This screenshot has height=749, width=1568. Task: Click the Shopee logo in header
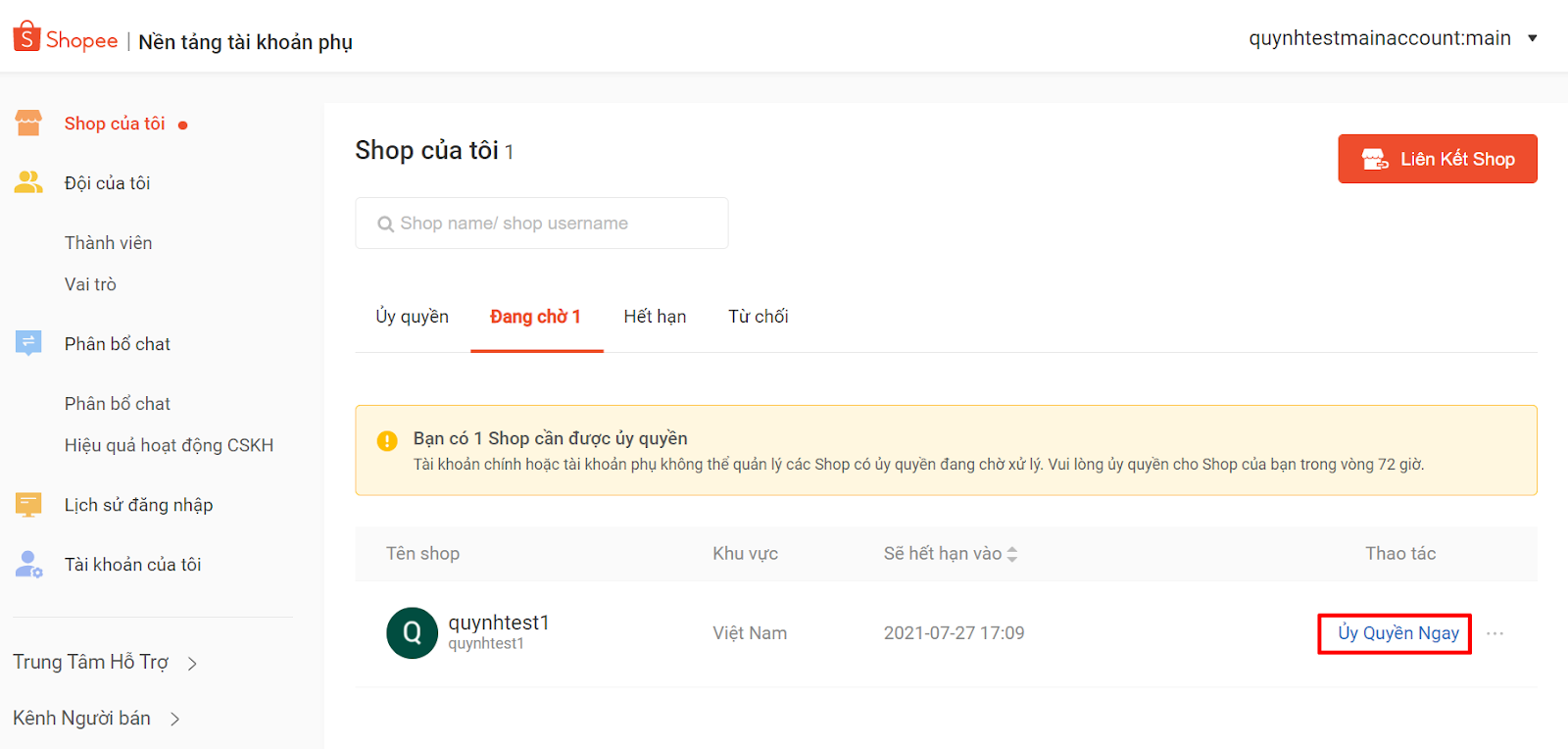click(66, 39)
